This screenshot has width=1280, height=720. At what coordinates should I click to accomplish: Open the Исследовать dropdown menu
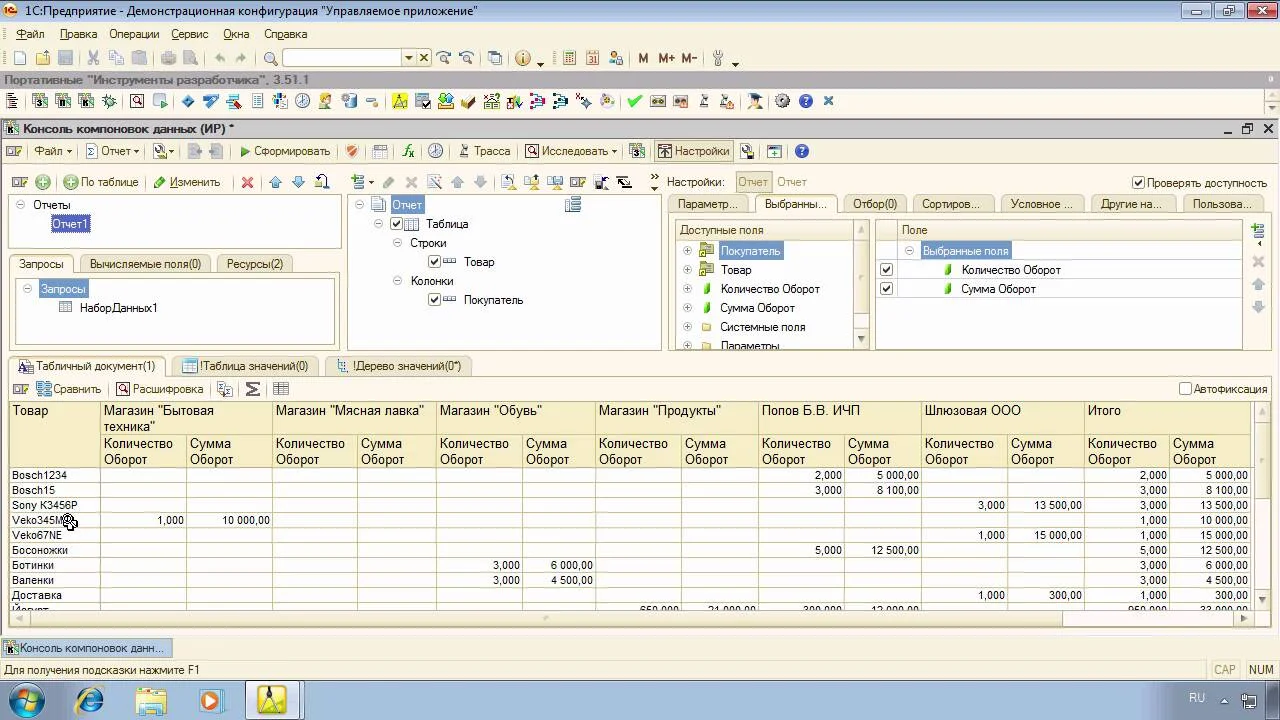(571, 151)
